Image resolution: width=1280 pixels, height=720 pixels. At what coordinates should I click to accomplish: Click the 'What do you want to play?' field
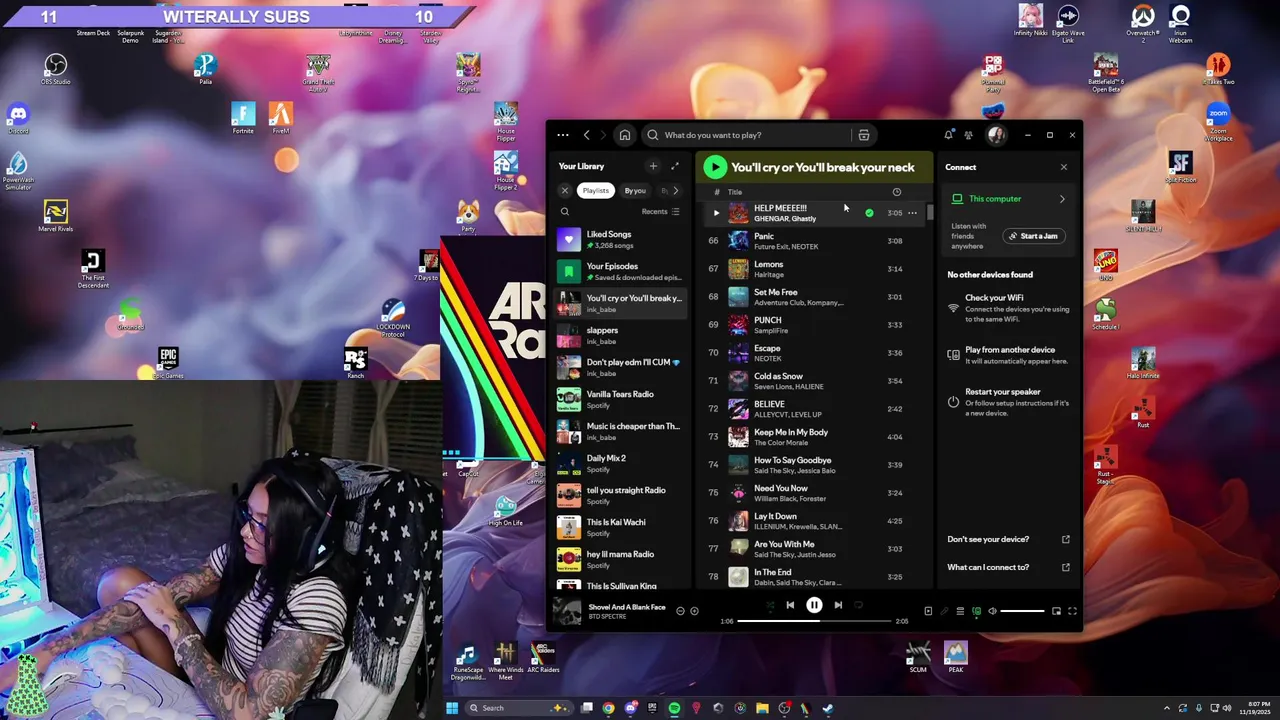coord(750,135)
